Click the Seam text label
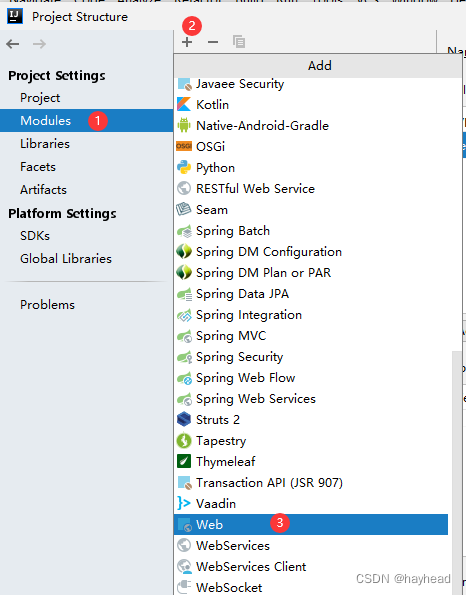 212,209
